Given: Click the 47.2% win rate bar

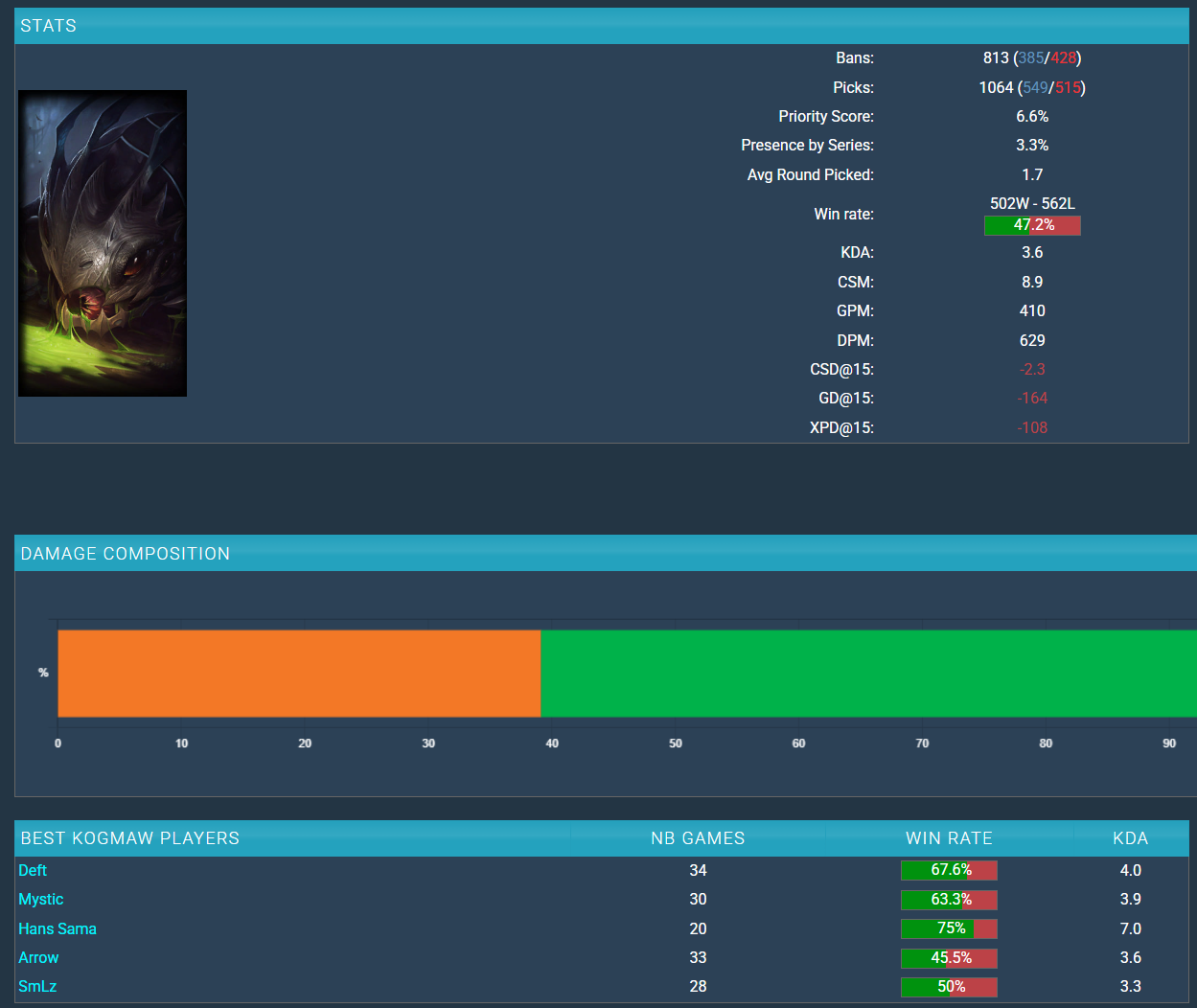Looking at the screenshot, I should (1032, 225).
